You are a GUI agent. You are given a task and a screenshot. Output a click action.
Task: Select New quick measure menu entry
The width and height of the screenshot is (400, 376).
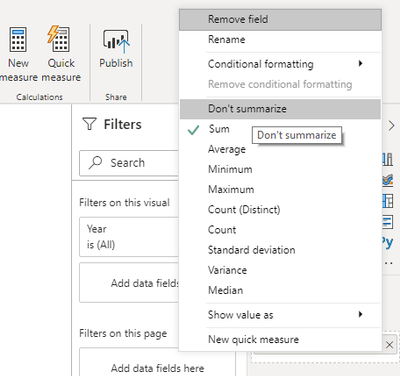(x=280, y=339)
